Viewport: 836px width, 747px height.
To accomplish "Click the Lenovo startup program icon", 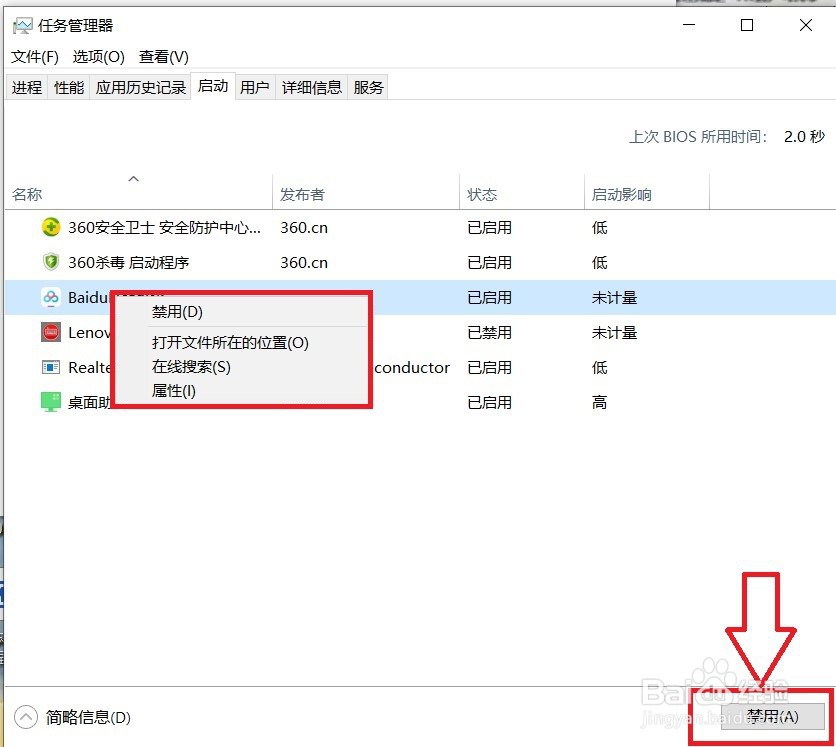I will pos(50,332).
